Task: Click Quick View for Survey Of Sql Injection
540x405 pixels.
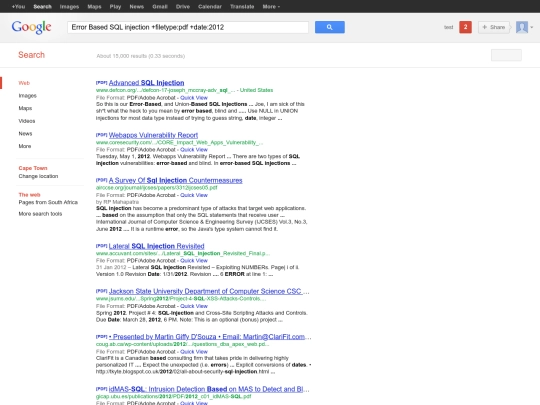Action: pos(194,195)
